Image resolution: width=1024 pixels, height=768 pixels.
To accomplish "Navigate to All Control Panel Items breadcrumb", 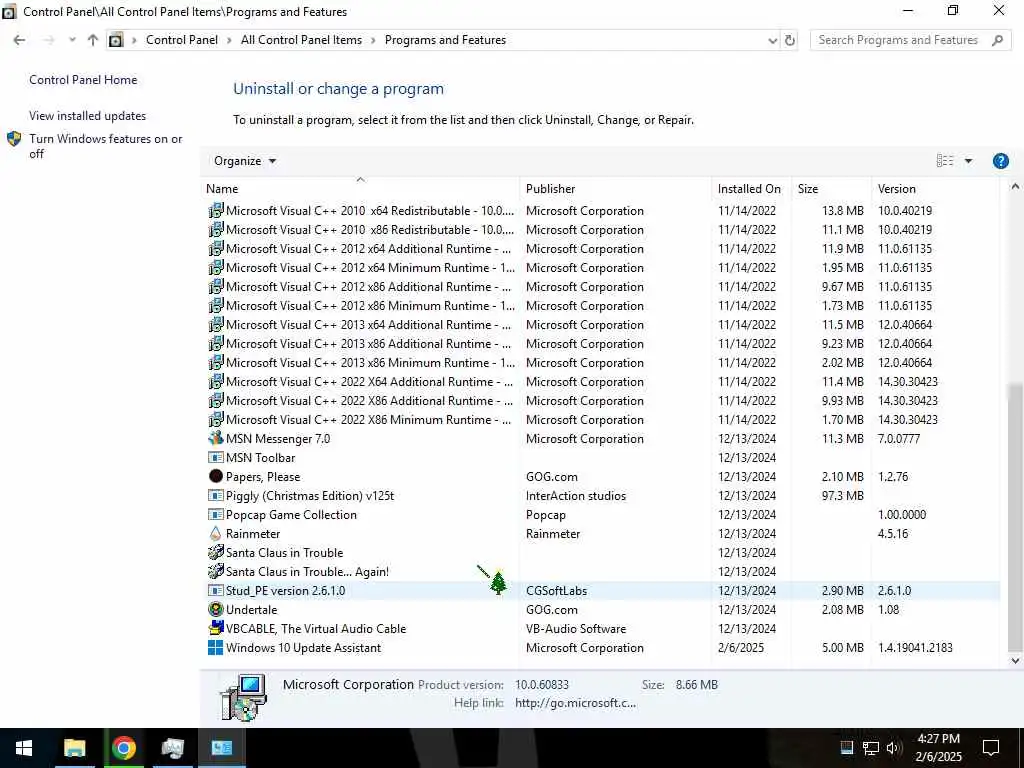I will pyautogui.click(x=301, y=40).
